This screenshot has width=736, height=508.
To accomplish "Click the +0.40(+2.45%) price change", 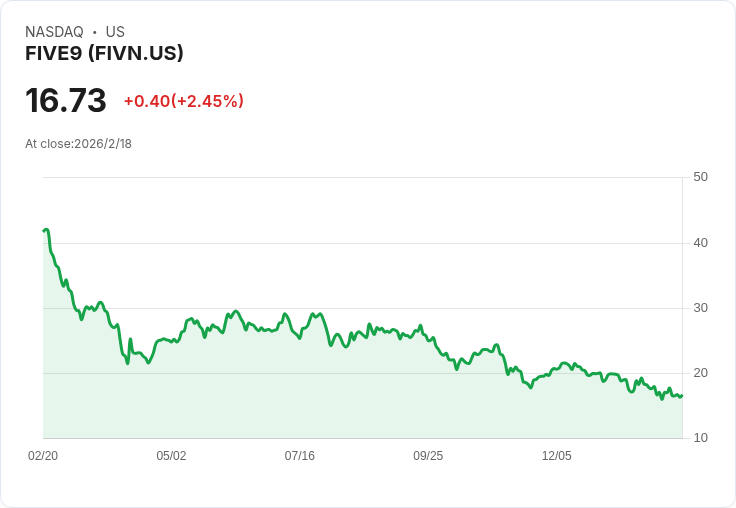I will [x=184, y=101].
